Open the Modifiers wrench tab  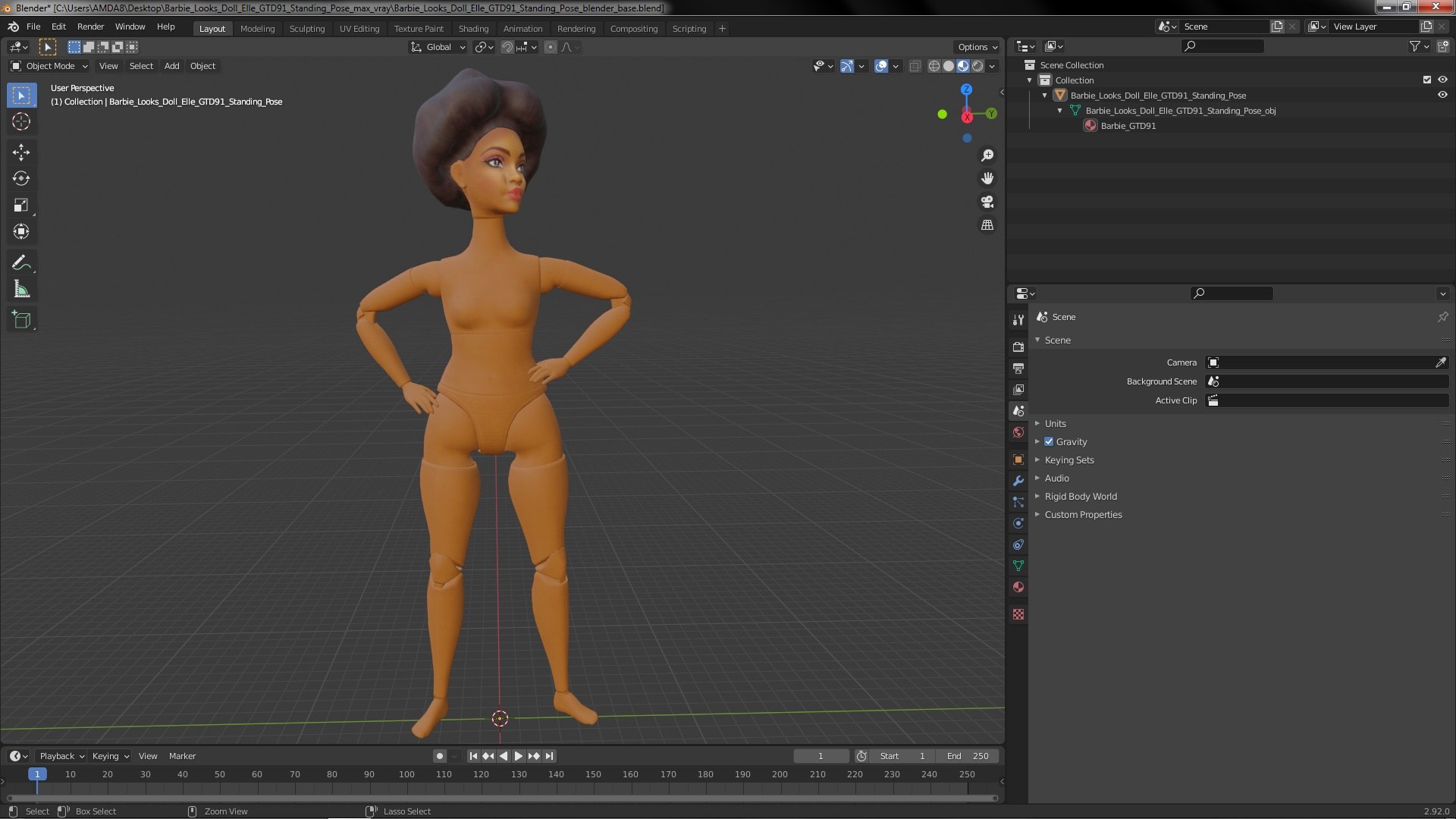point(1018,481)
